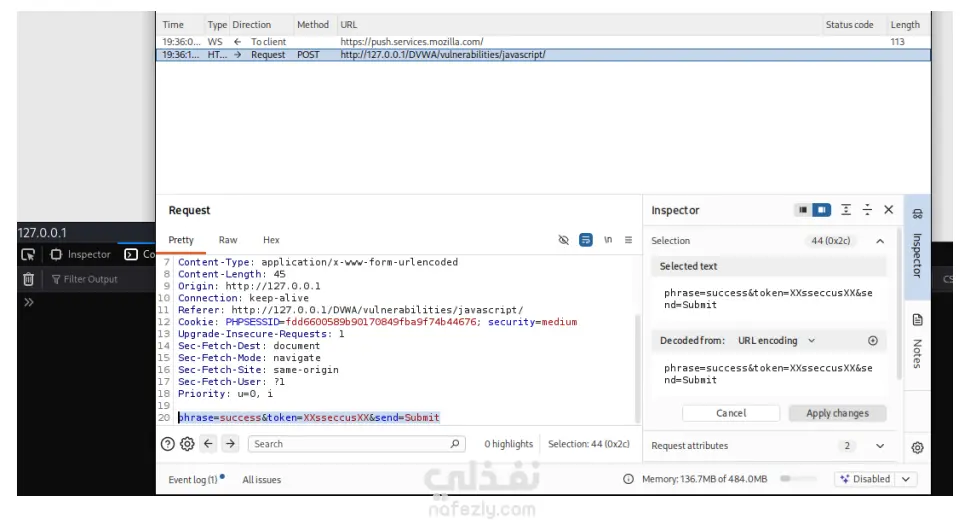This screenshot has height=520, width=963.
Task: Open Burp help question-mark icon
Action: pyautogui.click(x=168, y=444)
